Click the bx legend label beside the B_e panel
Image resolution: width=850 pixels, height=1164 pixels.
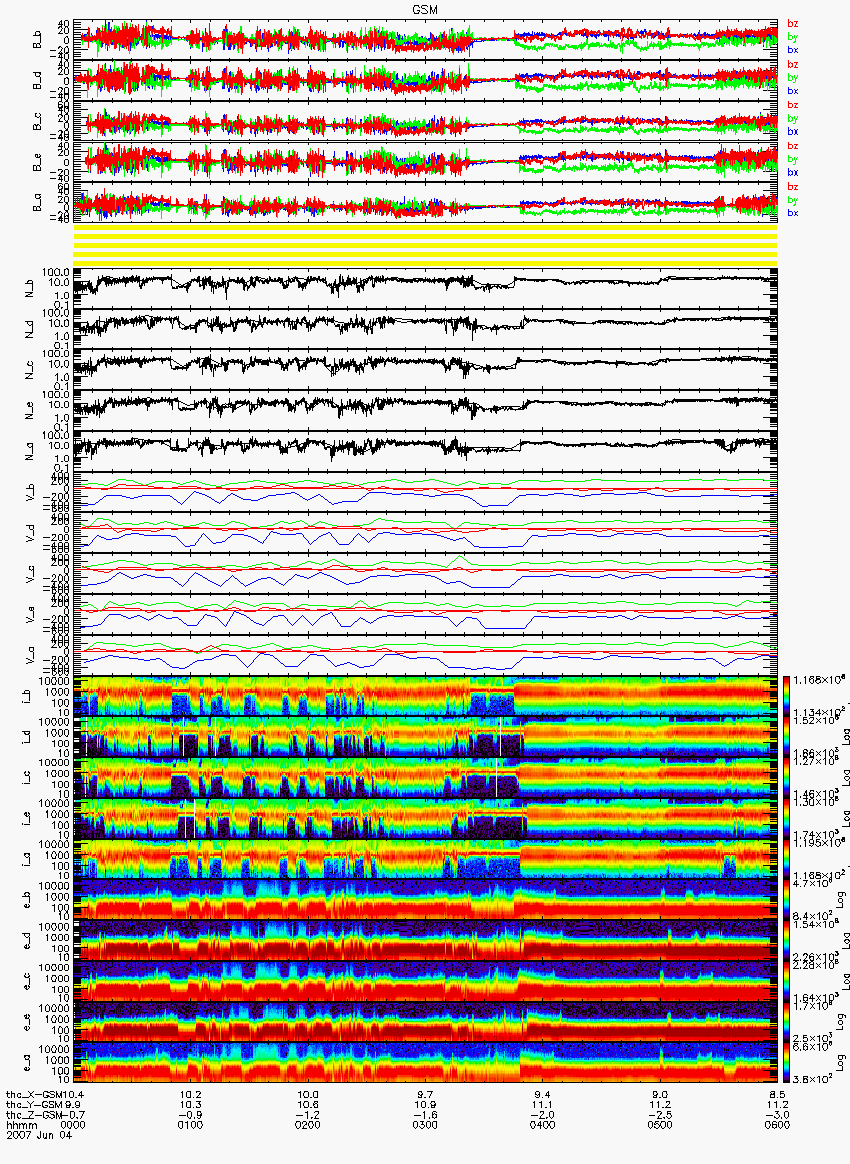(792, 172)
